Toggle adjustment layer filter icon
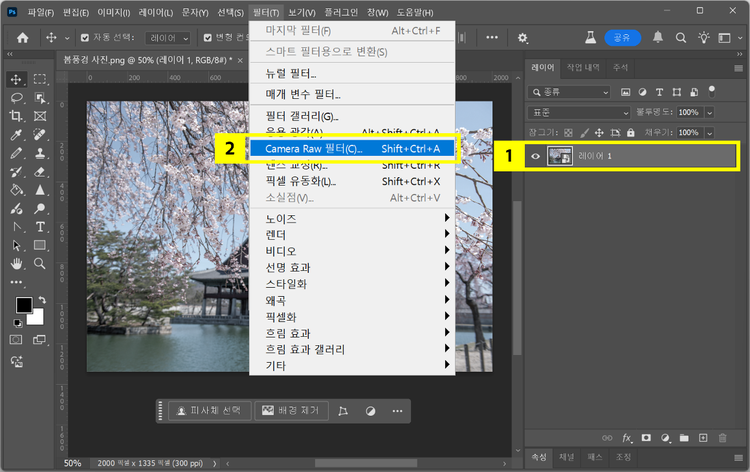750x472 pixels. [642, 92]
